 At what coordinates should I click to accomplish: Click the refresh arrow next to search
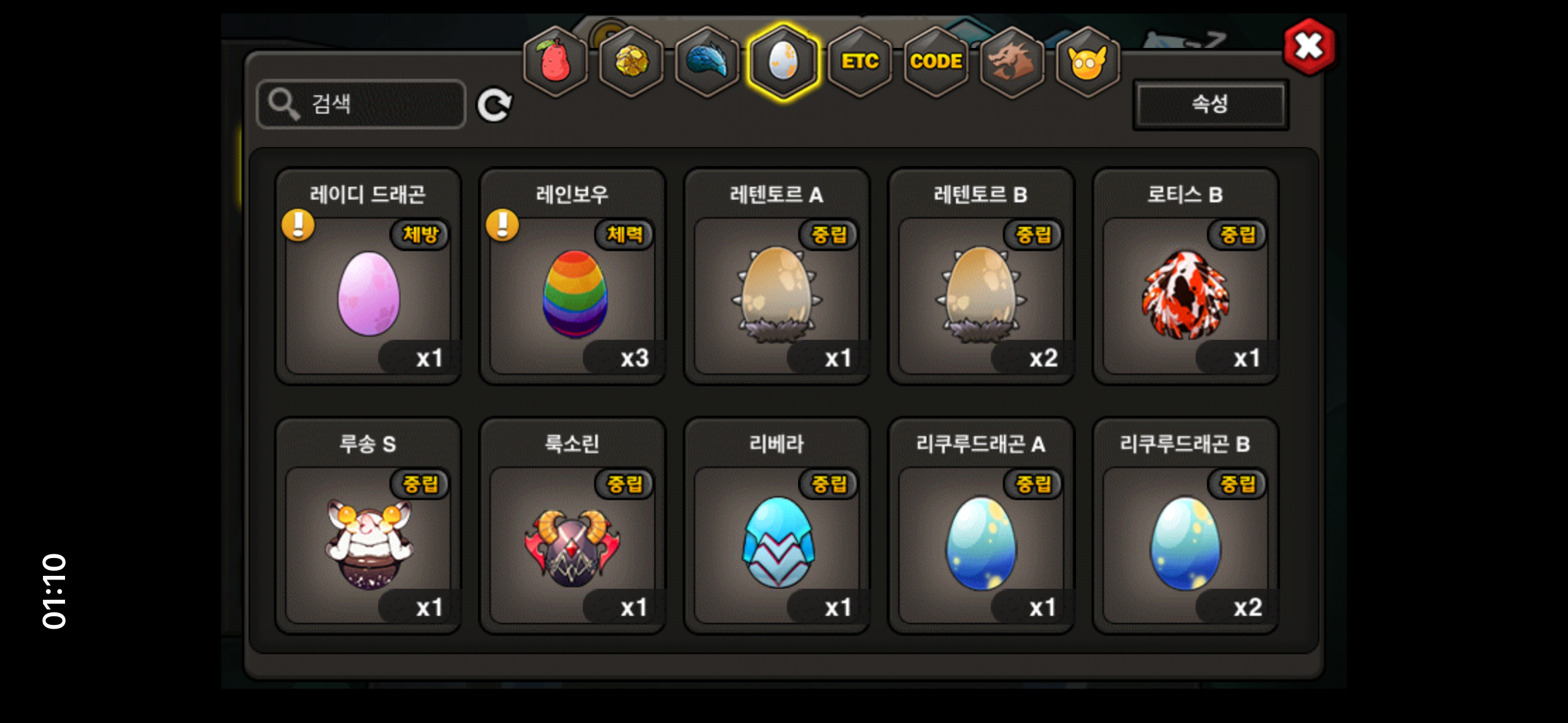494,105
